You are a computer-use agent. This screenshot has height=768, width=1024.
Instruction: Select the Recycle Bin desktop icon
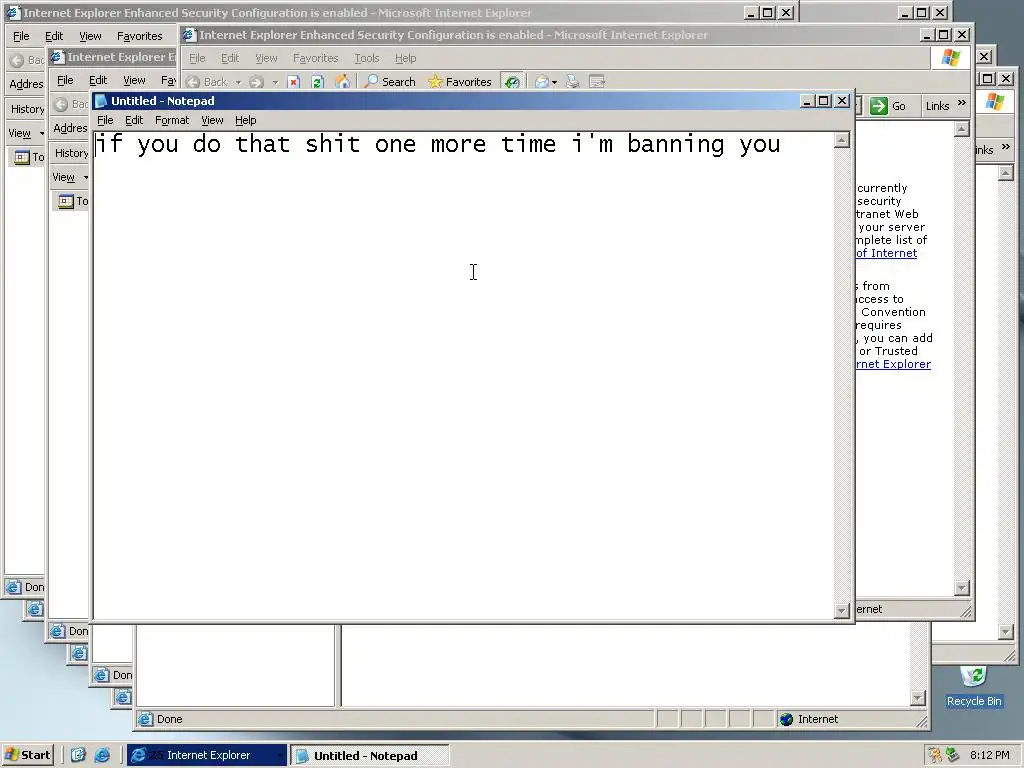pyautogui.click(x=974, y=687)
